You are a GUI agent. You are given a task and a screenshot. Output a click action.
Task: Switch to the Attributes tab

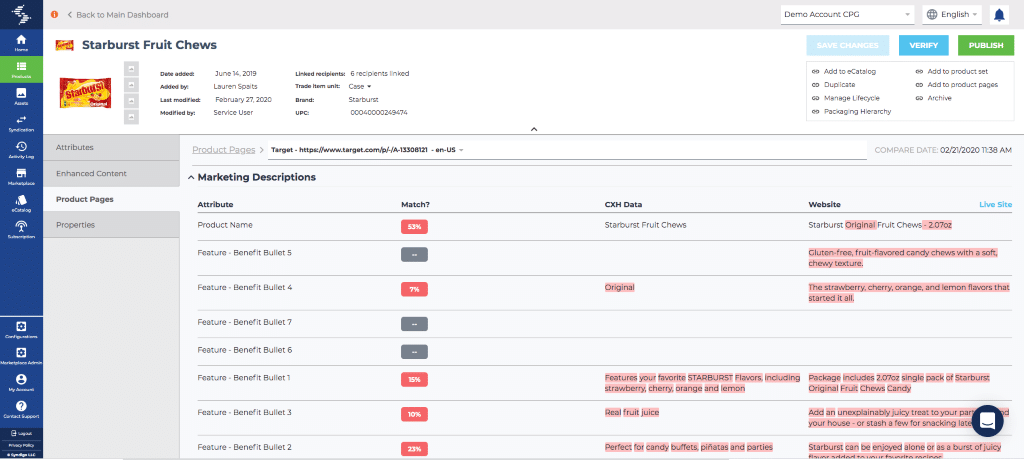coord(111,148)
